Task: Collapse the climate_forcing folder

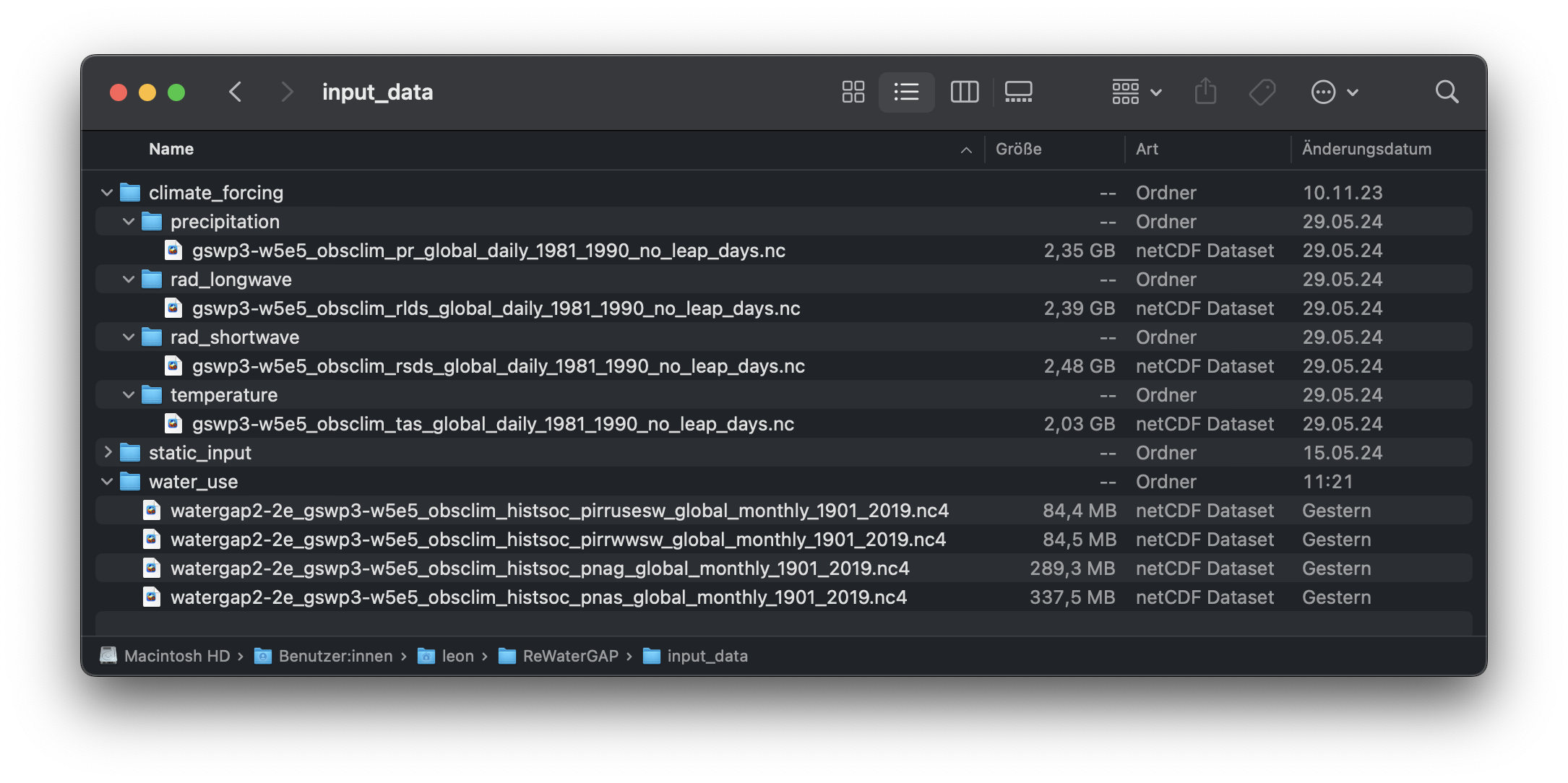Action: (x=107, y=193)
